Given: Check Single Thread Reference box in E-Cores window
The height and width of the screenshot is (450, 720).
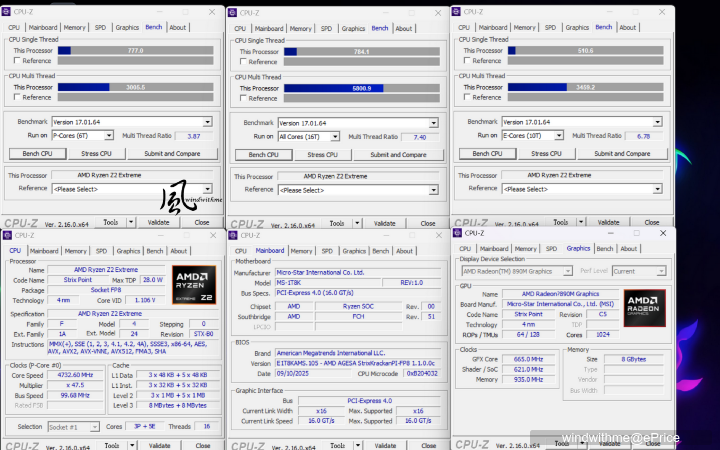Looking at the screenshot, I should (x=467, y=61).
